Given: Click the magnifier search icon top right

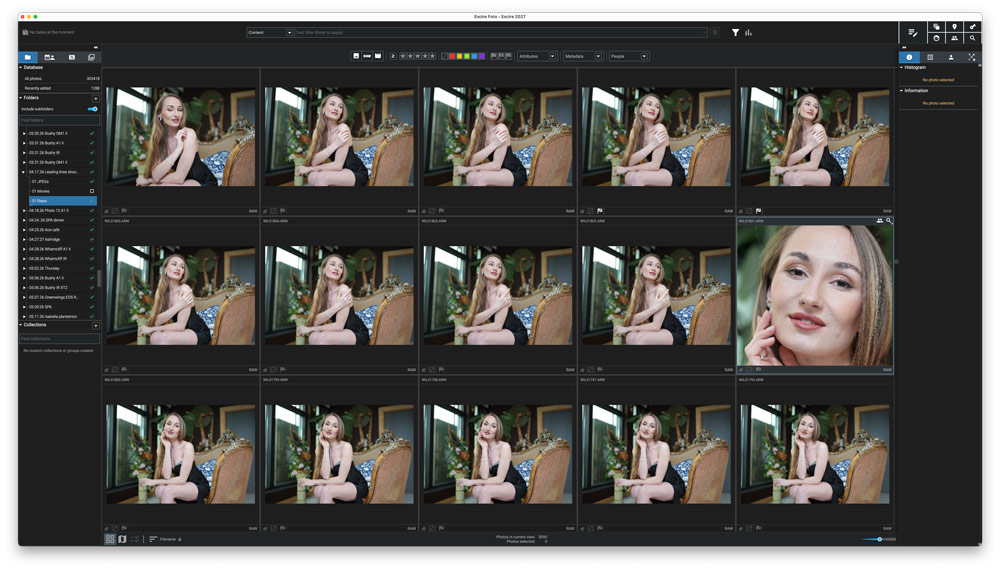Looking at the screenshot, I should click(972, 38).
